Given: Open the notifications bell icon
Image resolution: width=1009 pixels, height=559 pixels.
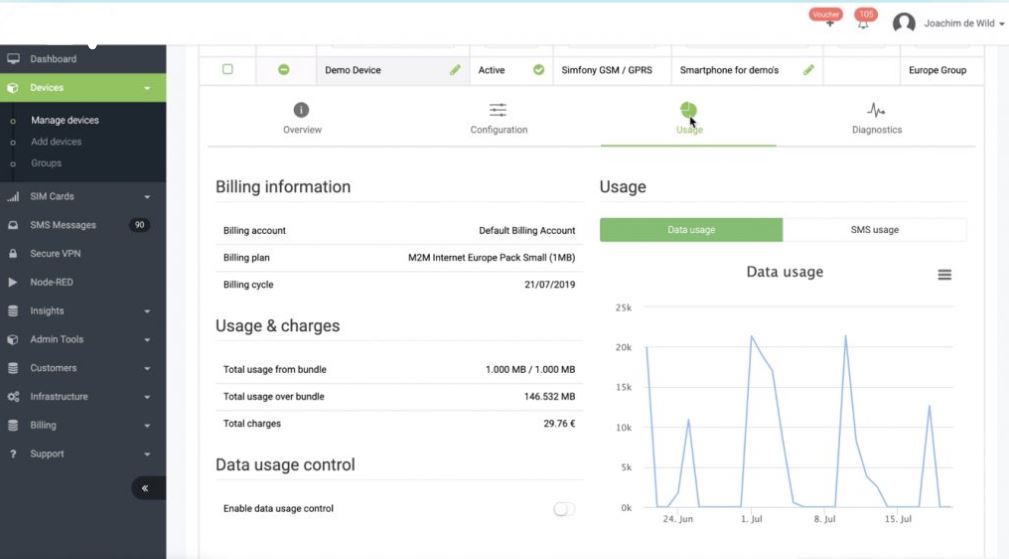Looking at the screenshot, I should pos(863,24).
